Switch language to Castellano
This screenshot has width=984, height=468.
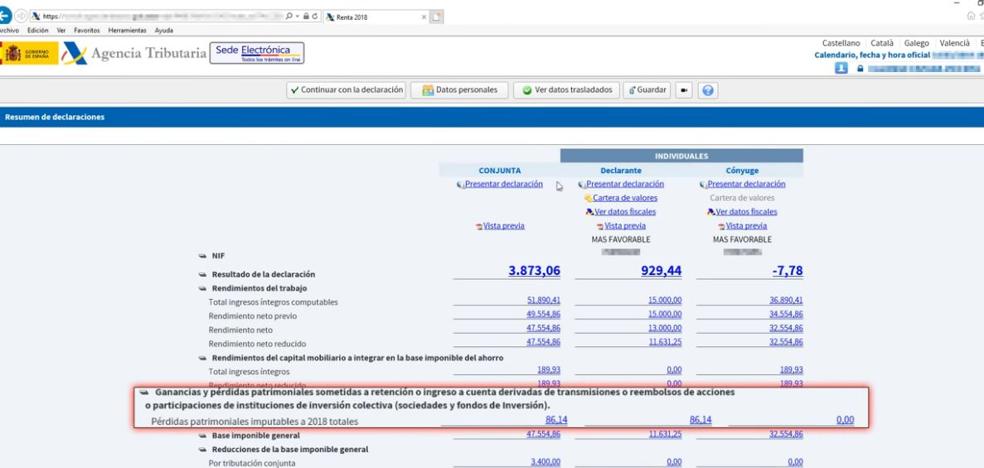point(841,43)
